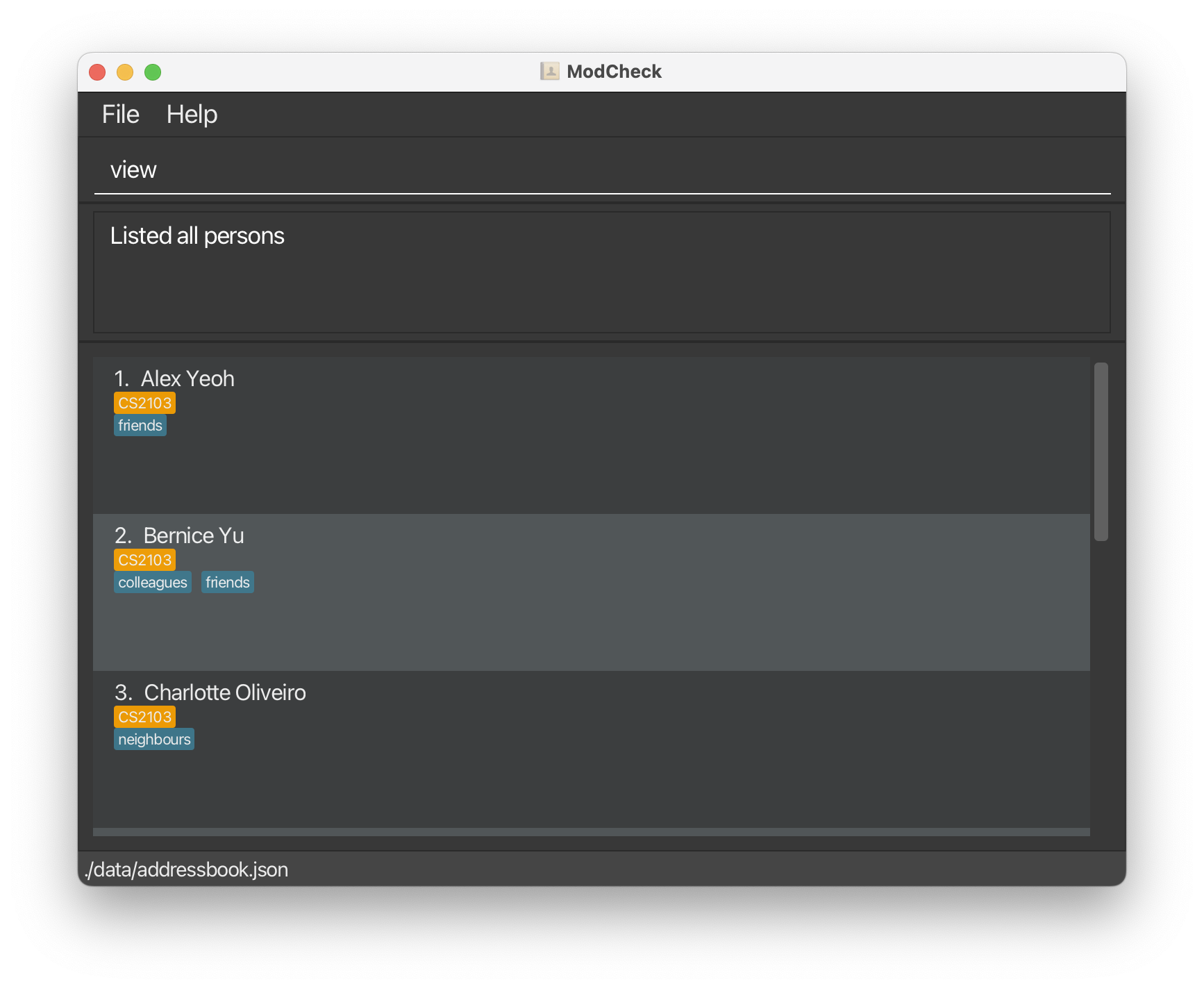Click the ./data/addressbook.json status bar path
Viewport: 1204px width, 989px height.
[186, 870]
